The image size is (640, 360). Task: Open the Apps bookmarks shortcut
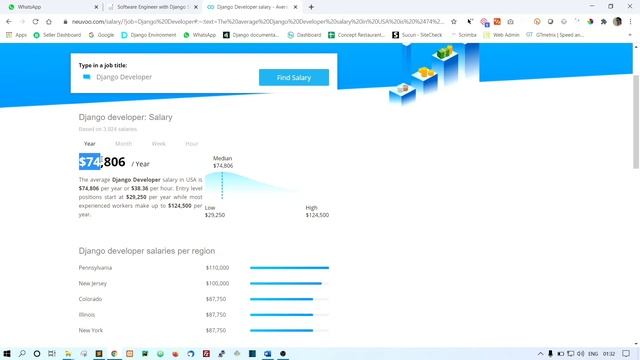pos(16,35)
